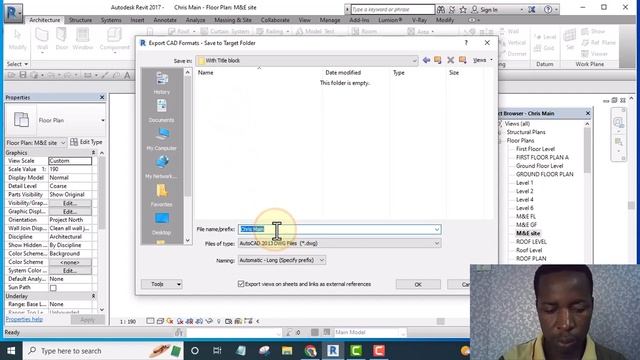Expand the Save in folder dropdown
The height and width of the screenshot is (360, 640).
click(x=414, y=60)
